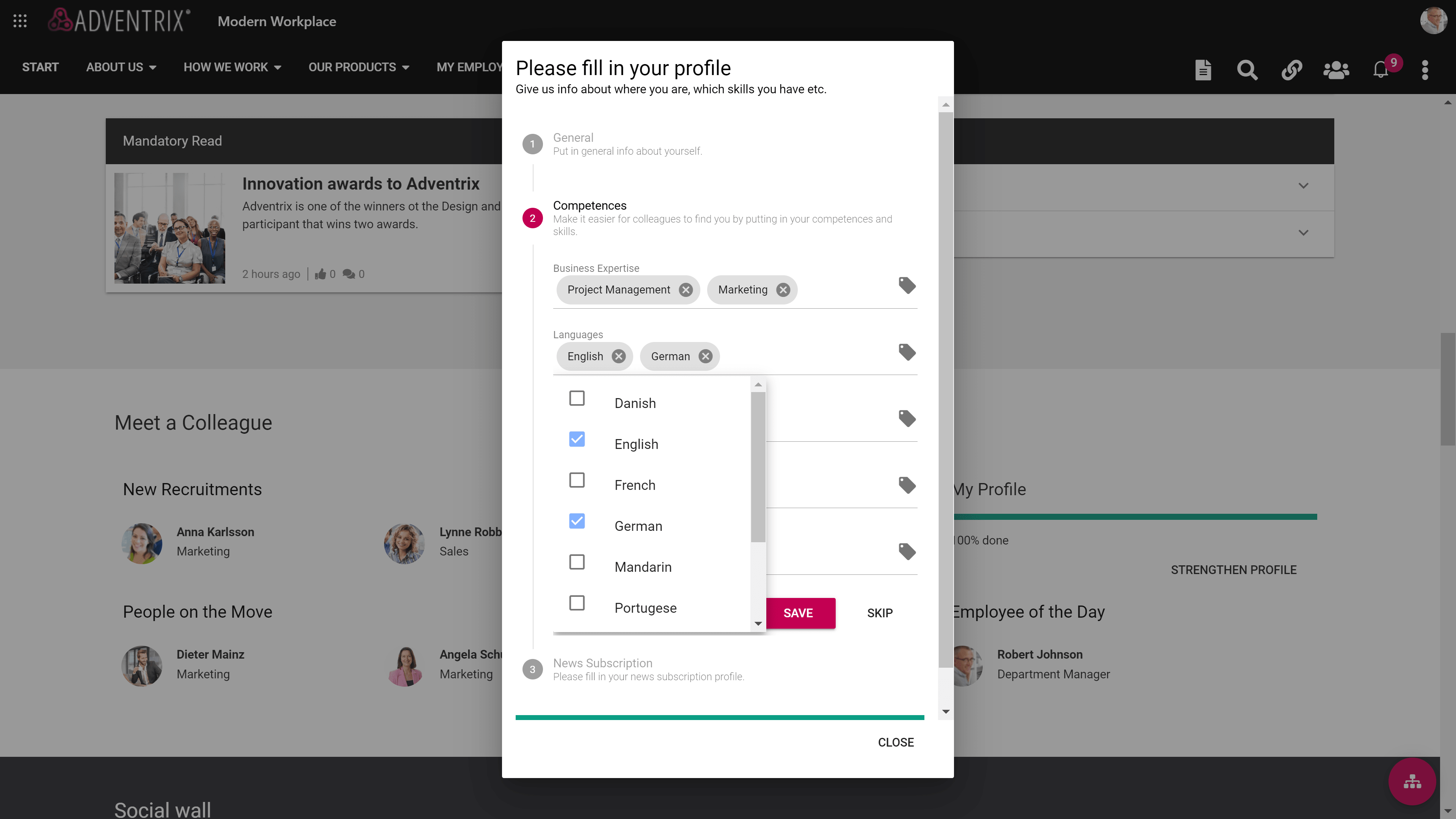The image size is (1456, 819).
Task: Open notifications bell with 9 badge
Action: point(1381,69)
